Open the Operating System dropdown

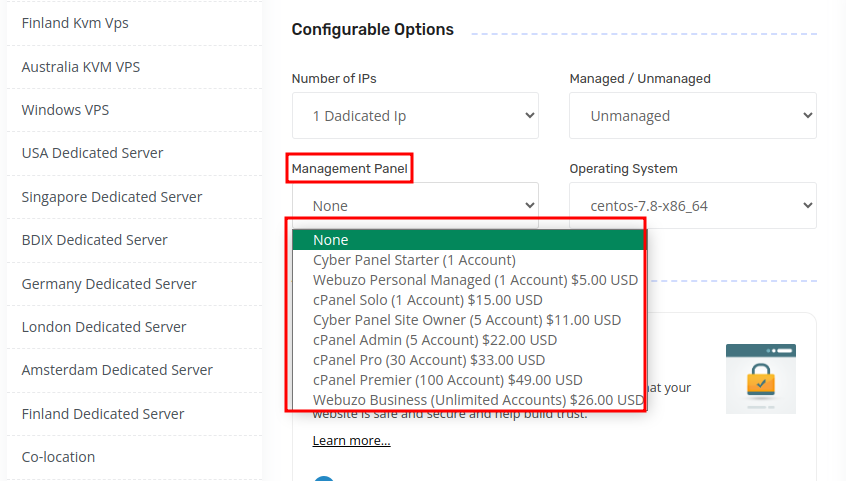tap(692, 206)
